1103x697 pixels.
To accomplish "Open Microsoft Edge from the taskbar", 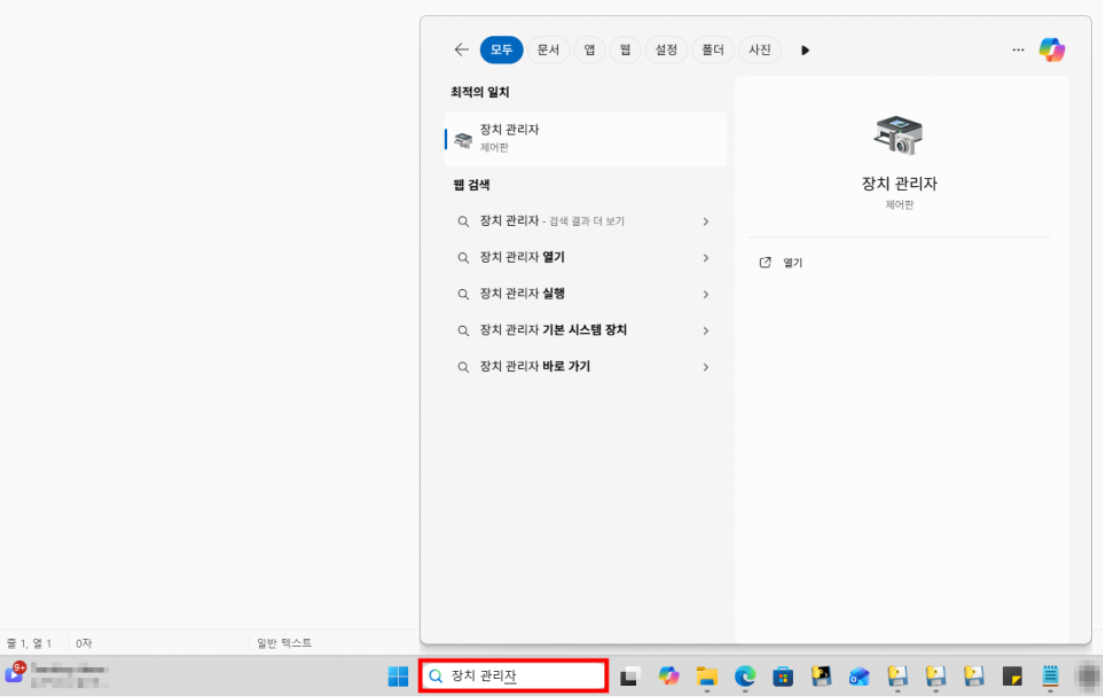I will click(745, 677).
